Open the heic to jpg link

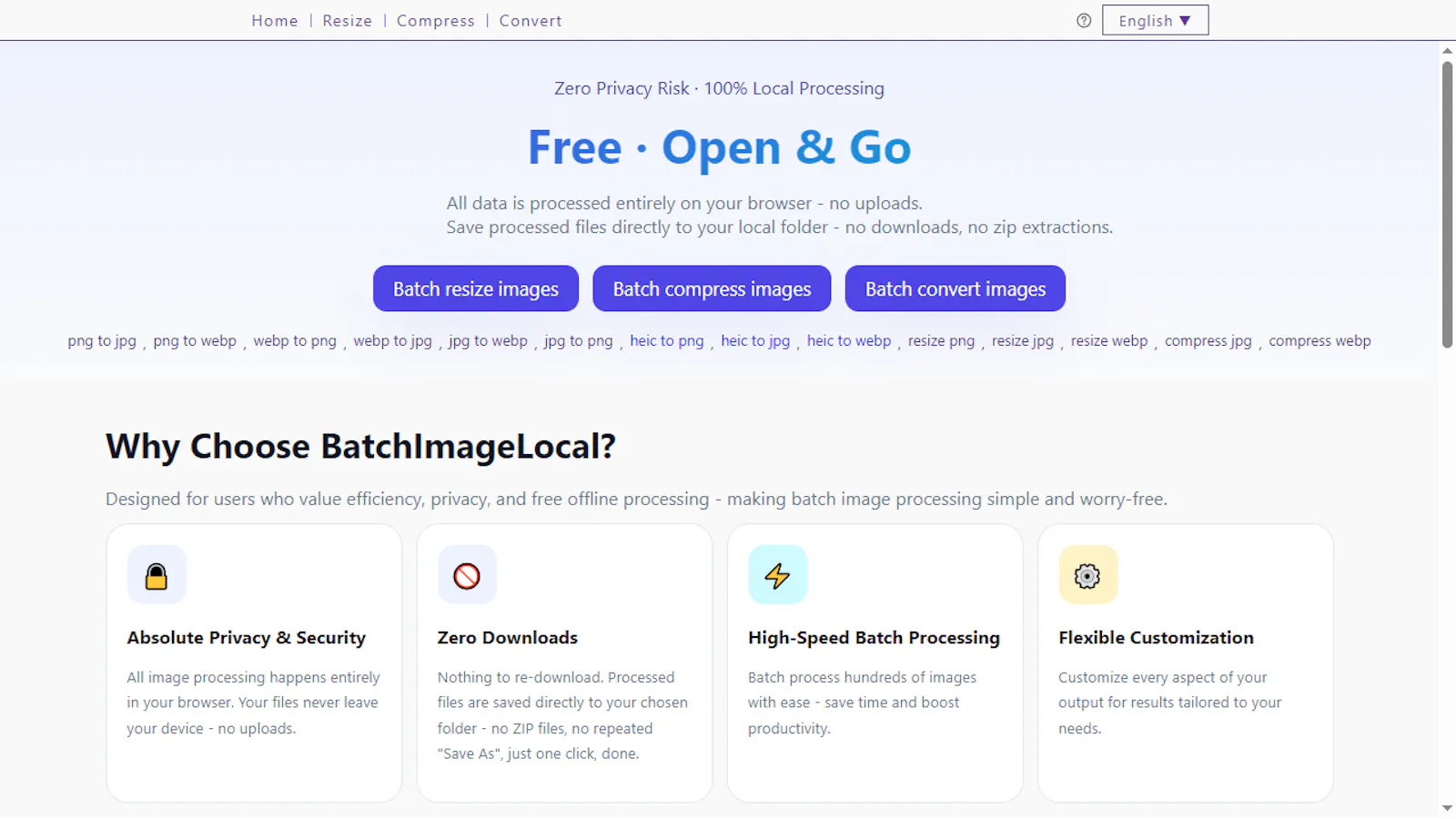point(755,341)
